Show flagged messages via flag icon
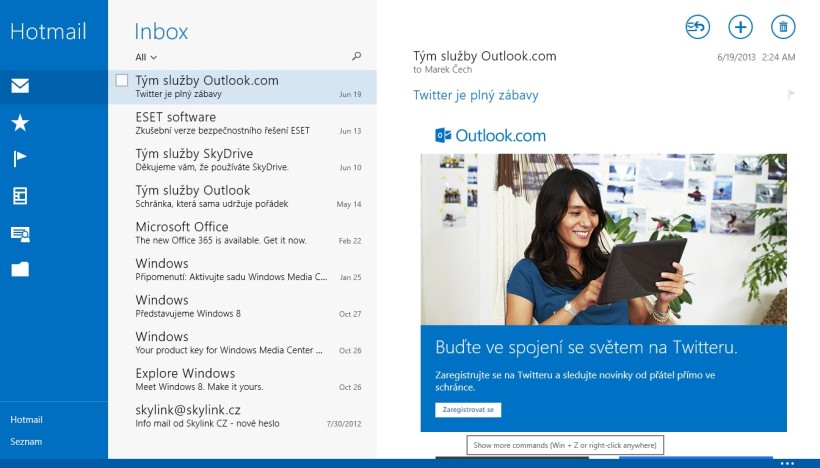The height and width of the screenshot is (468, 820). (20, 158)
